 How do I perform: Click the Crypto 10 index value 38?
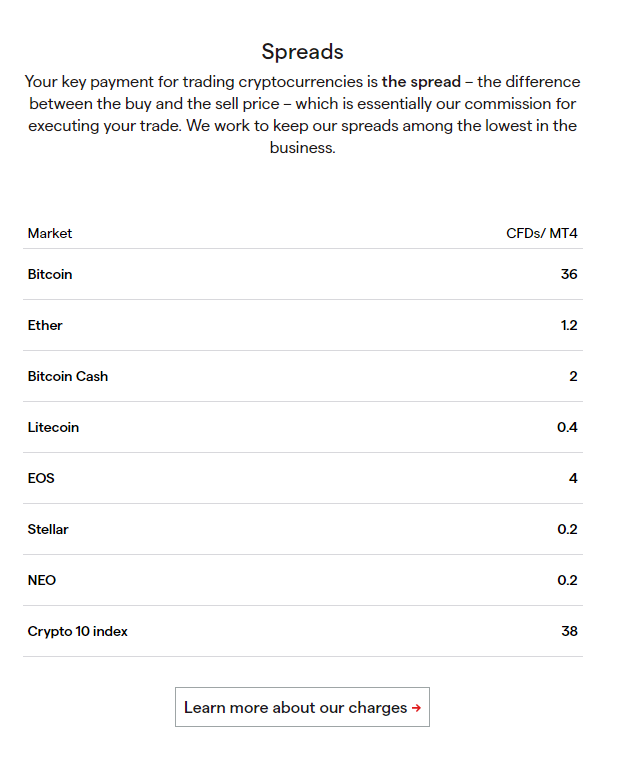[569, 631]
